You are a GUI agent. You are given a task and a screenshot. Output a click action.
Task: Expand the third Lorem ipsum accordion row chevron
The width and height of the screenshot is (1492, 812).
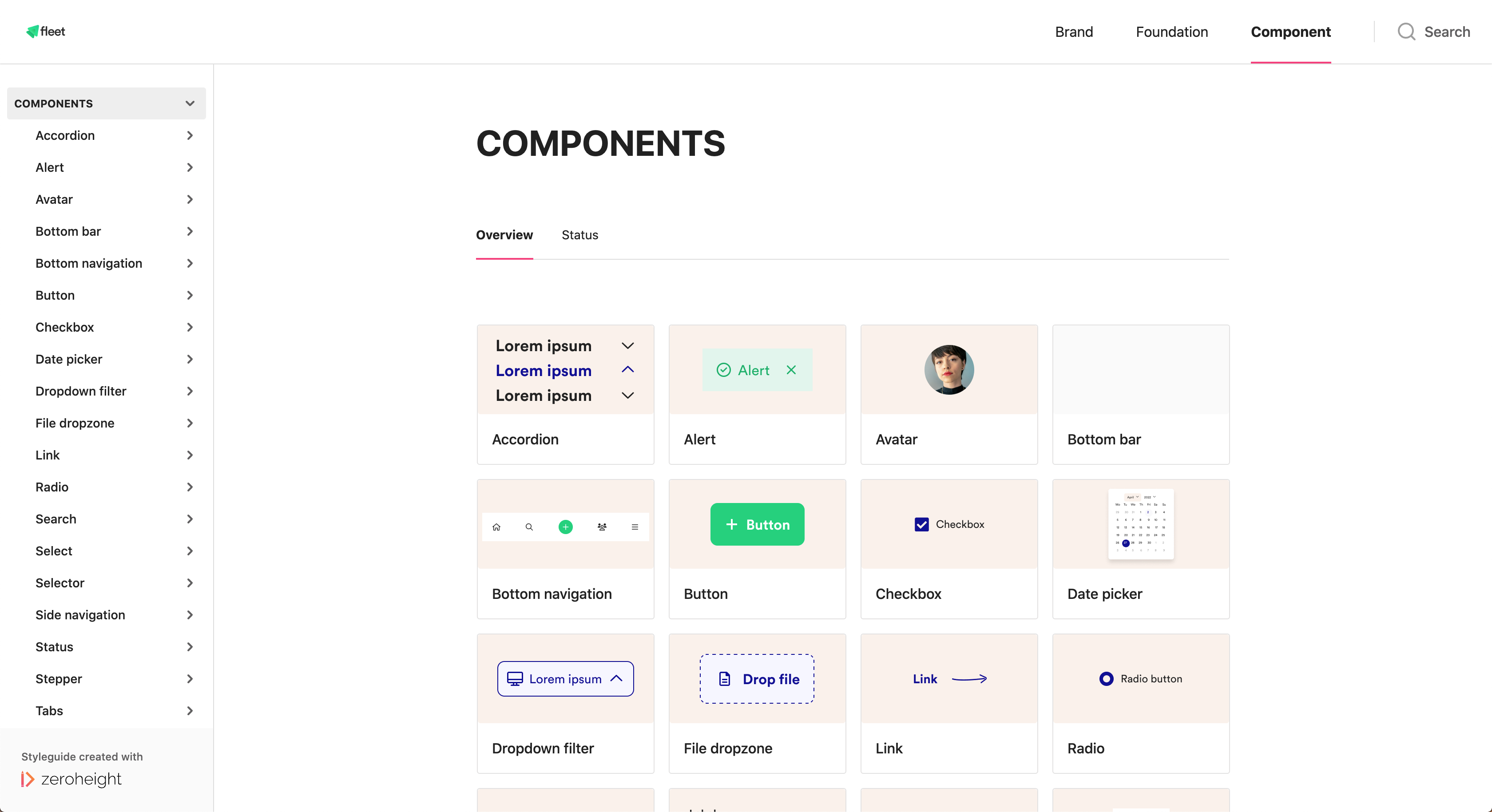coord(628,396)
